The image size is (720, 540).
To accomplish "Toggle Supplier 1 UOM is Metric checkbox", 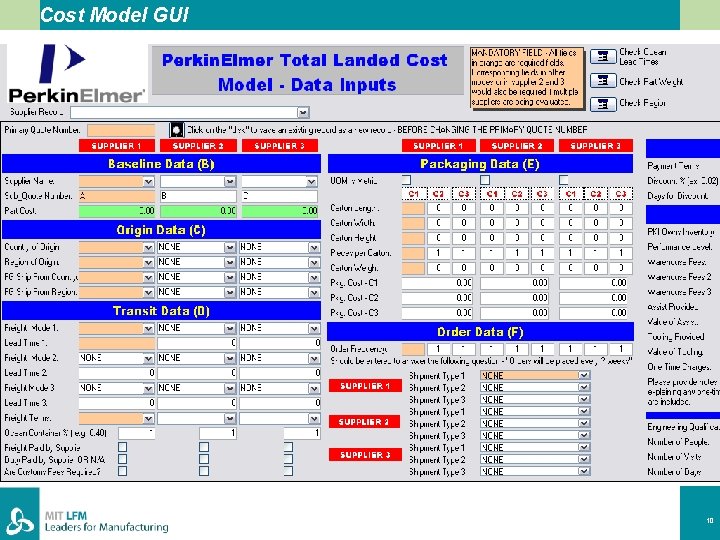I will (x=406, y=180).
